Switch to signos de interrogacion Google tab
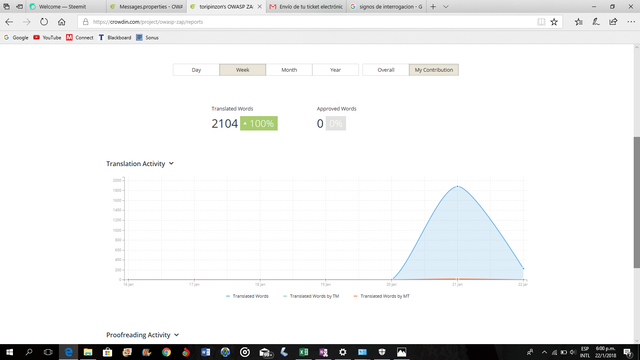The height and width of the screenshot is (360, 640). point(387,7)
